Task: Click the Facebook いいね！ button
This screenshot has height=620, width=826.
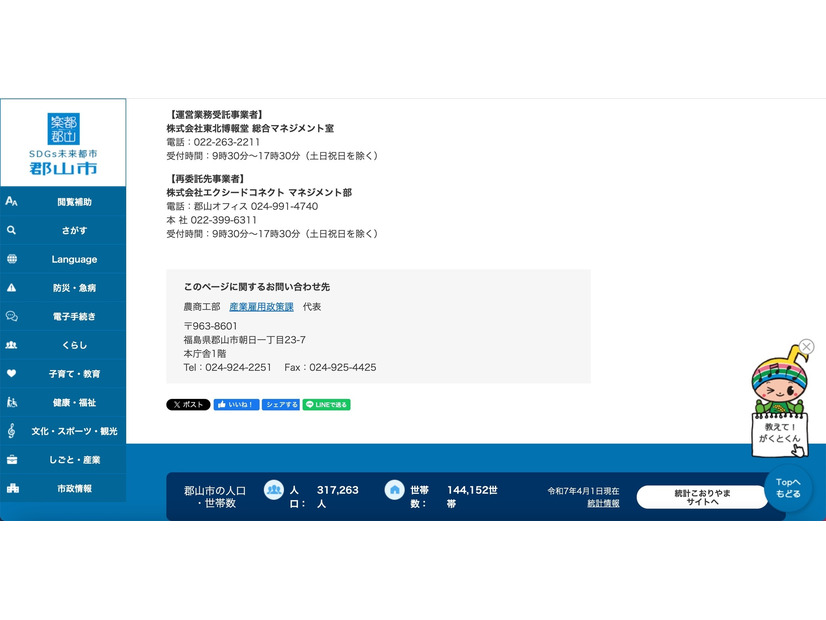Action: pyautogui.click(x=236, y=405)
